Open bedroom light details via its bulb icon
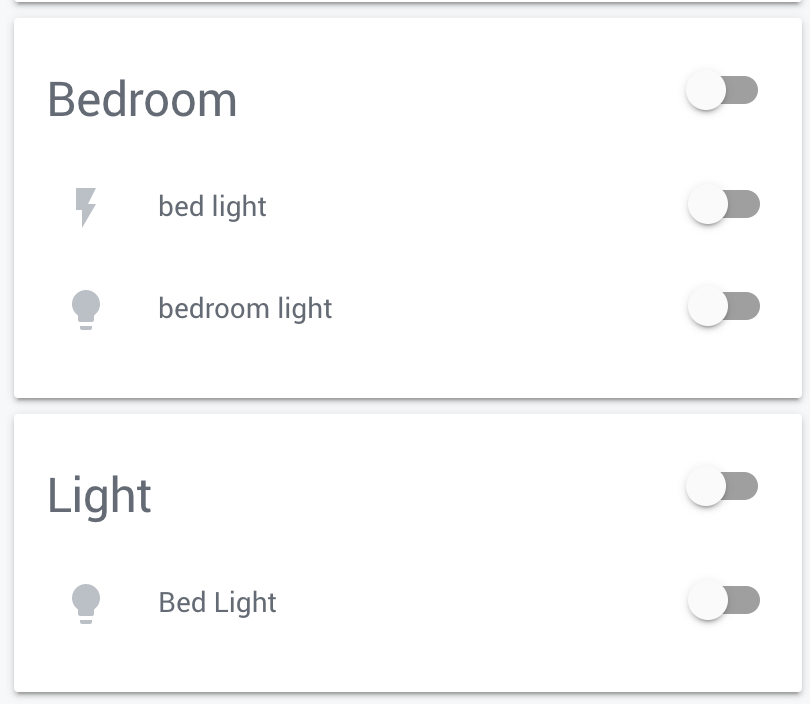The image size is (810, 704). pos(86,308)
